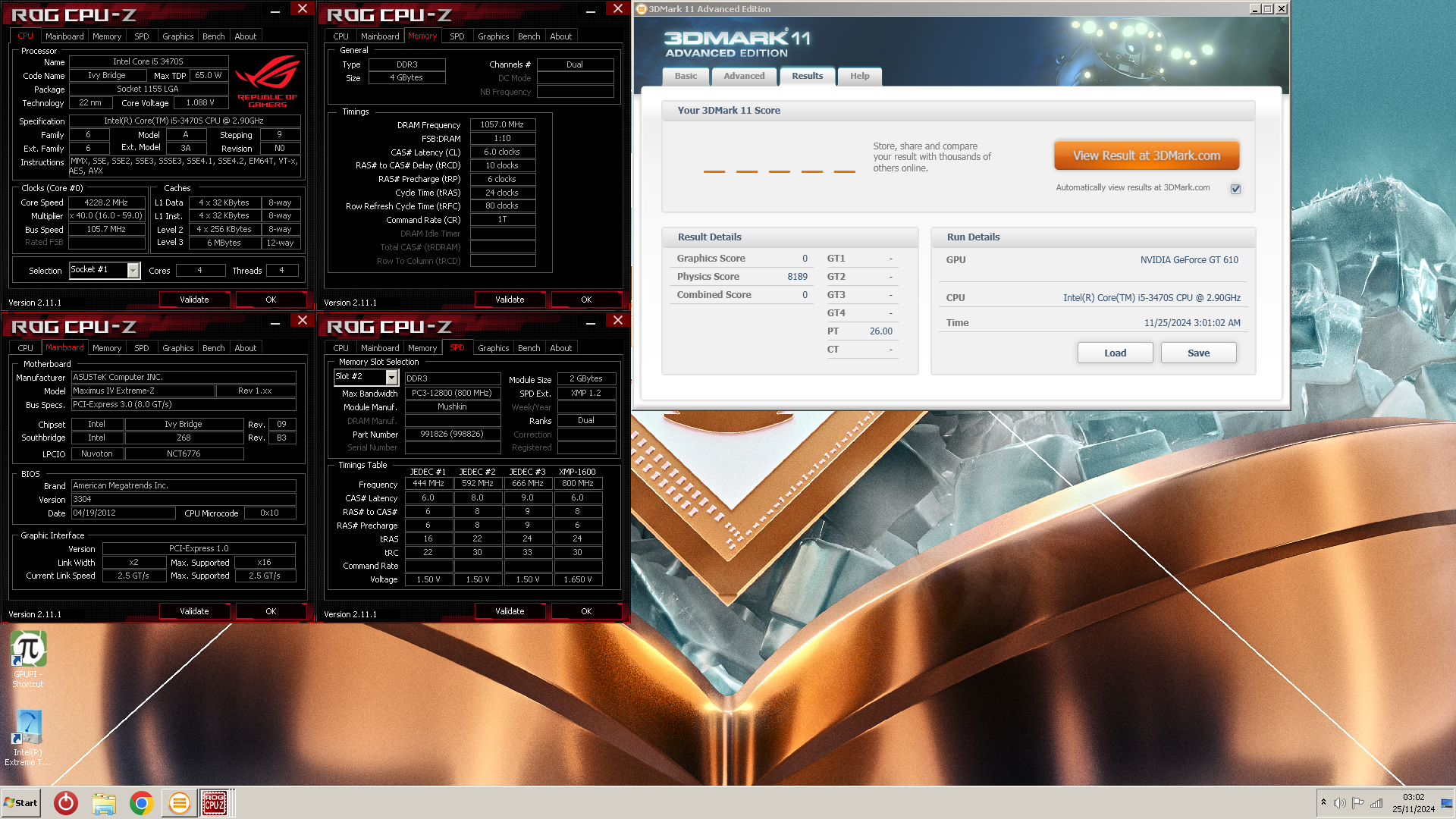This screenshot has height=819, width=1456.
Task: Click Intel Core i5 3470S name field
Action: (149, 61)
